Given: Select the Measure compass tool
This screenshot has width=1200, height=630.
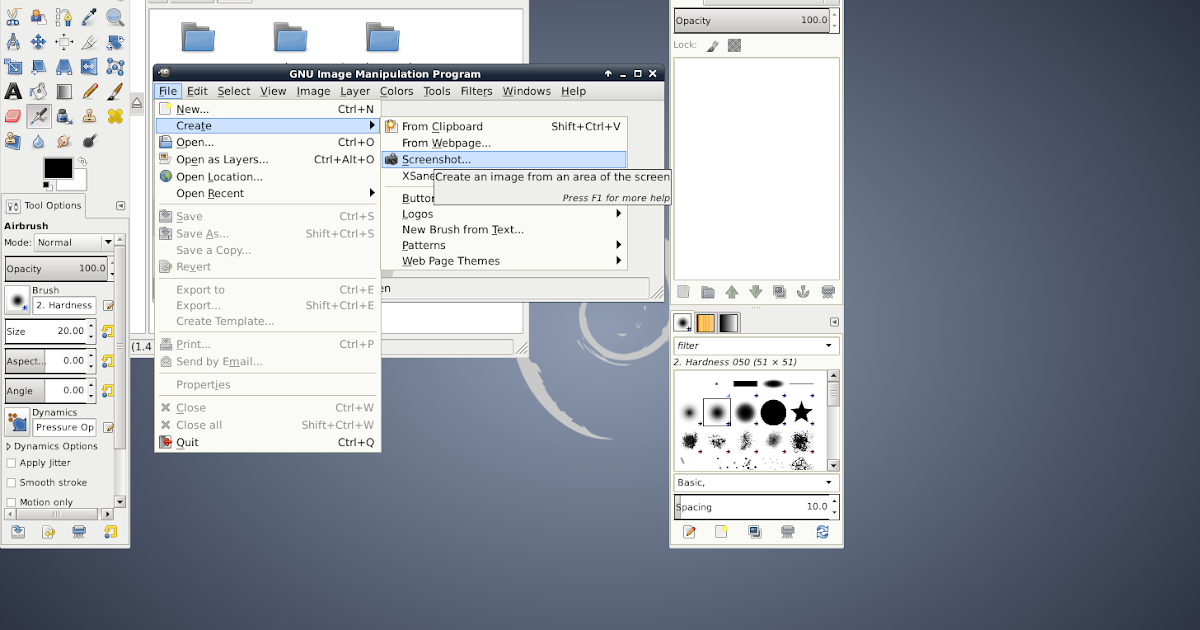Looking at the screenshot, I should [13, 41].
